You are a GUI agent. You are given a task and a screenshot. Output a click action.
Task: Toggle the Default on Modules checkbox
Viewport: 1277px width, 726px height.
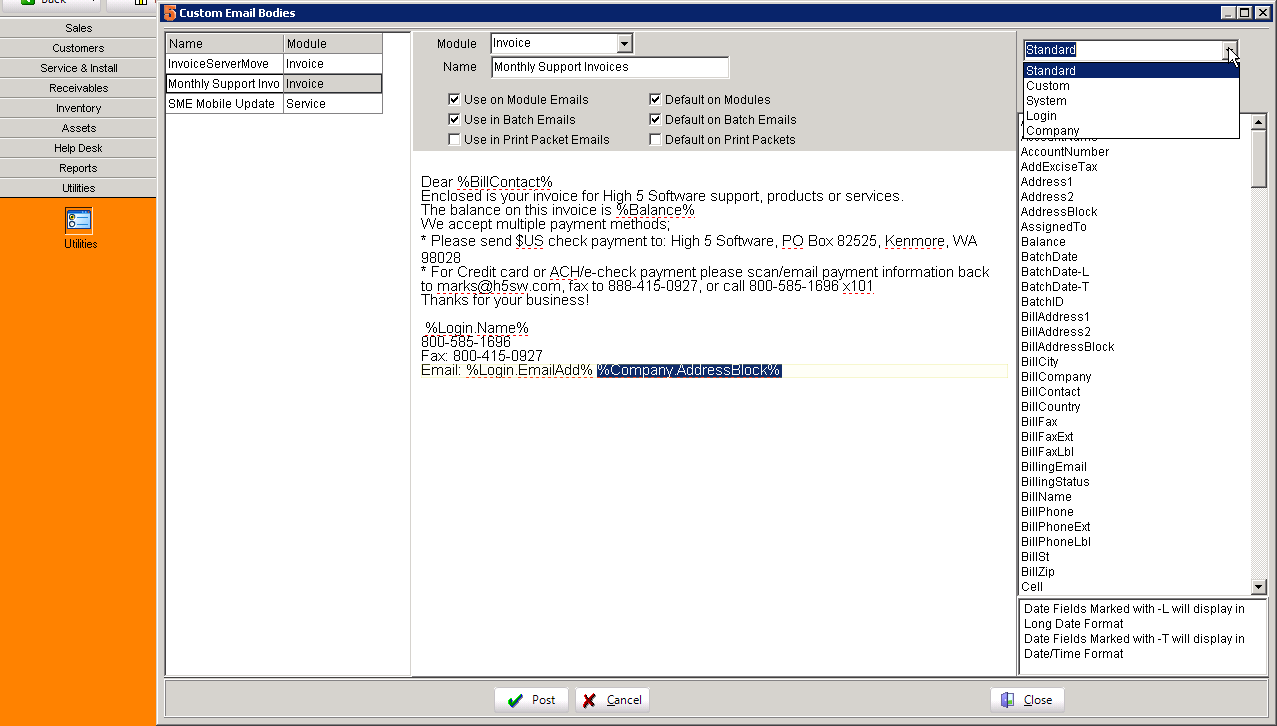click(655, 99)
